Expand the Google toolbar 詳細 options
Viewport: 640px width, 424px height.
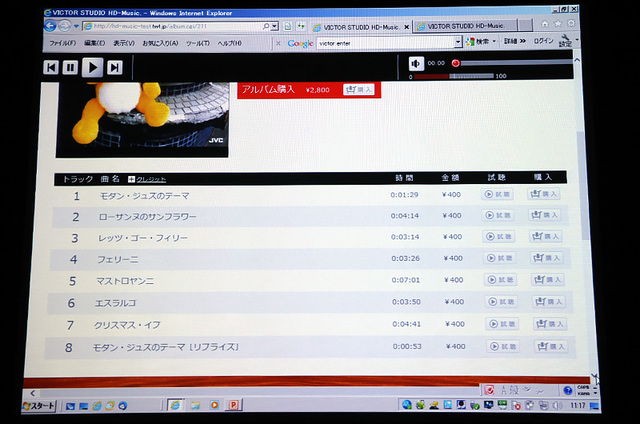tap(515, 41)
